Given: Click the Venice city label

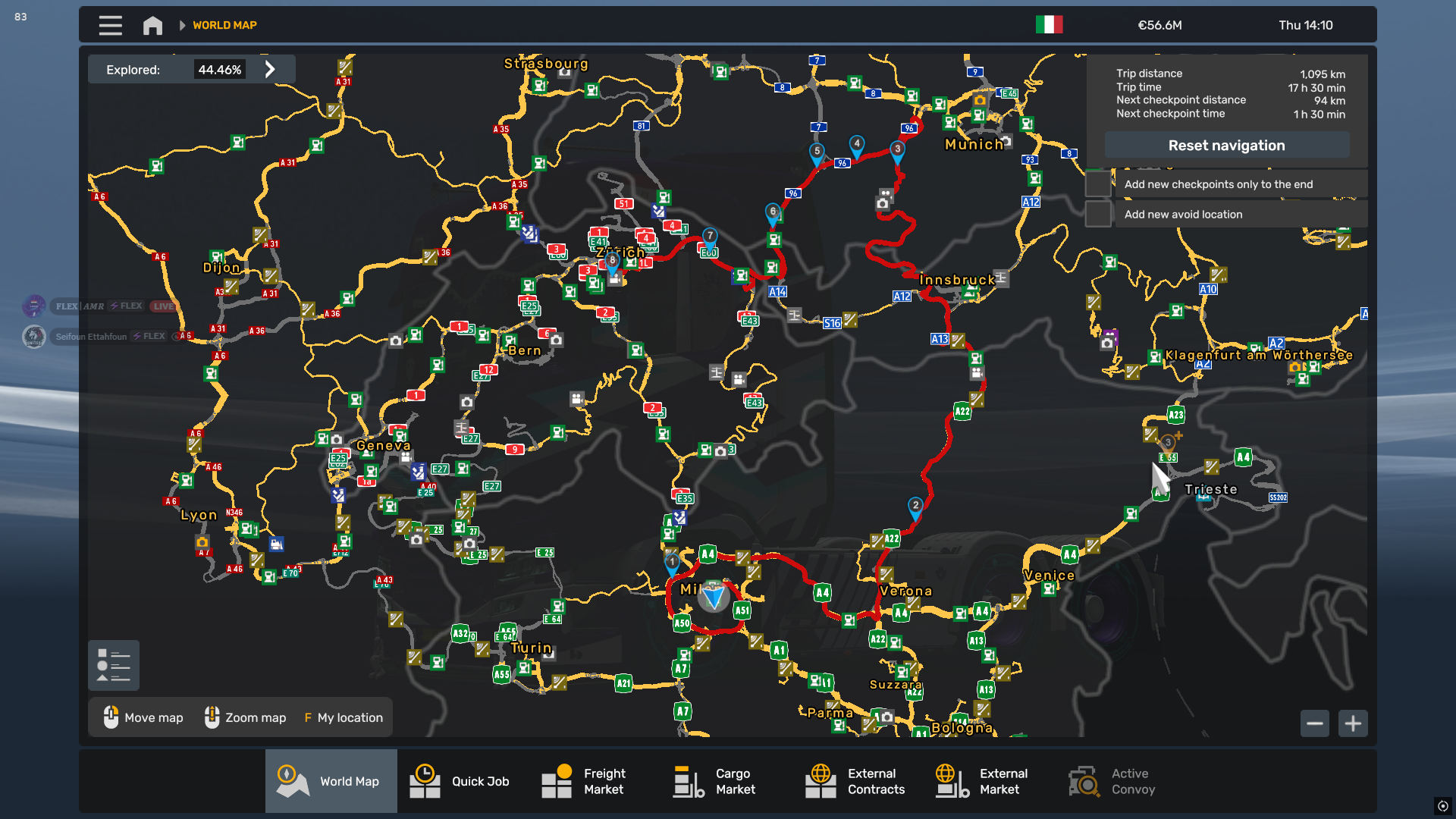Looking at the screenshot, I should [x=1049, y=576].
